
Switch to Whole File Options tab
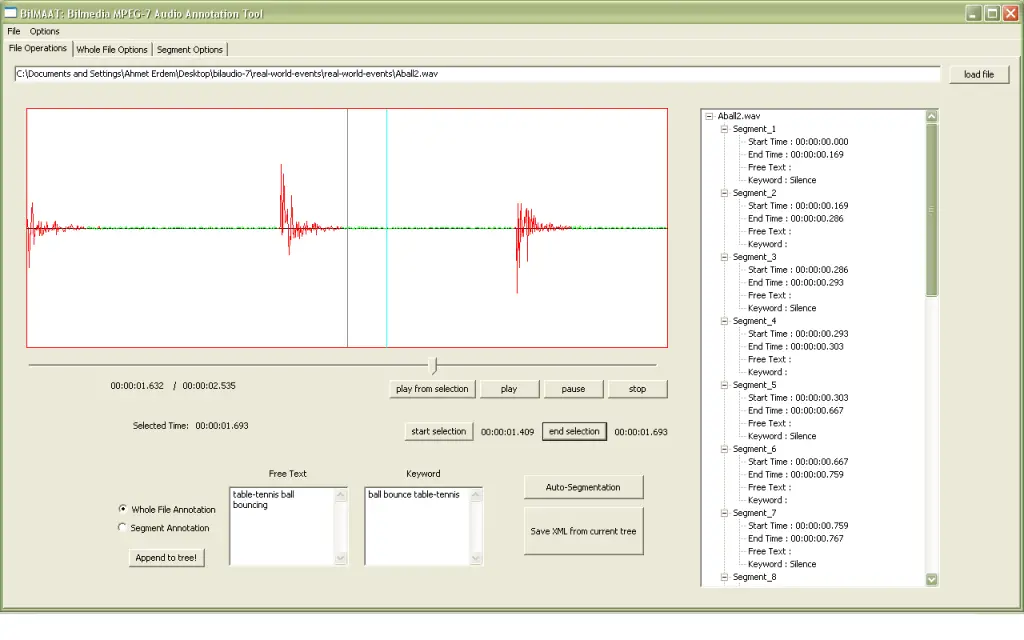[x=112, y=49]
